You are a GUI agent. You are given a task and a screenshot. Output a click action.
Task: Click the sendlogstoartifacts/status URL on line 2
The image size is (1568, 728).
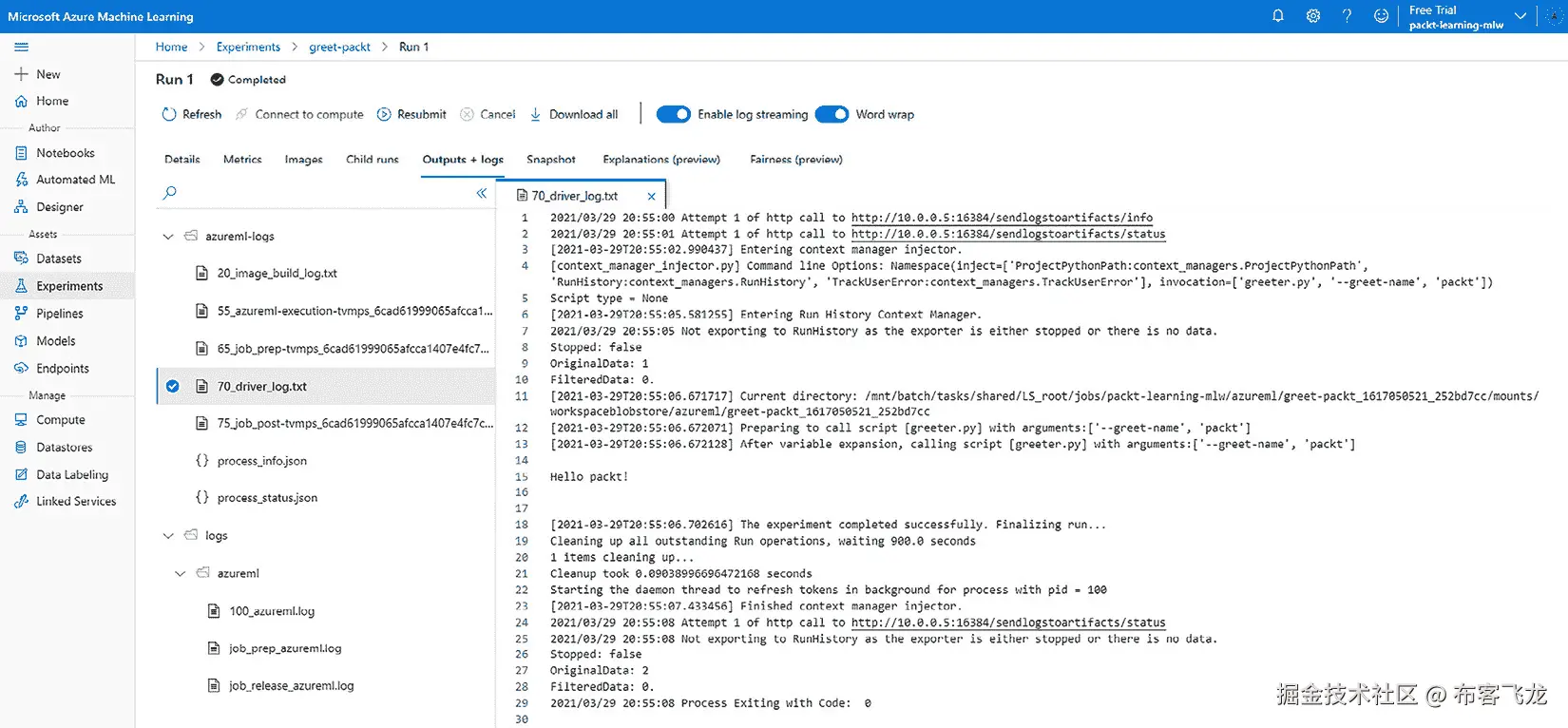[x=1008, y=234]
